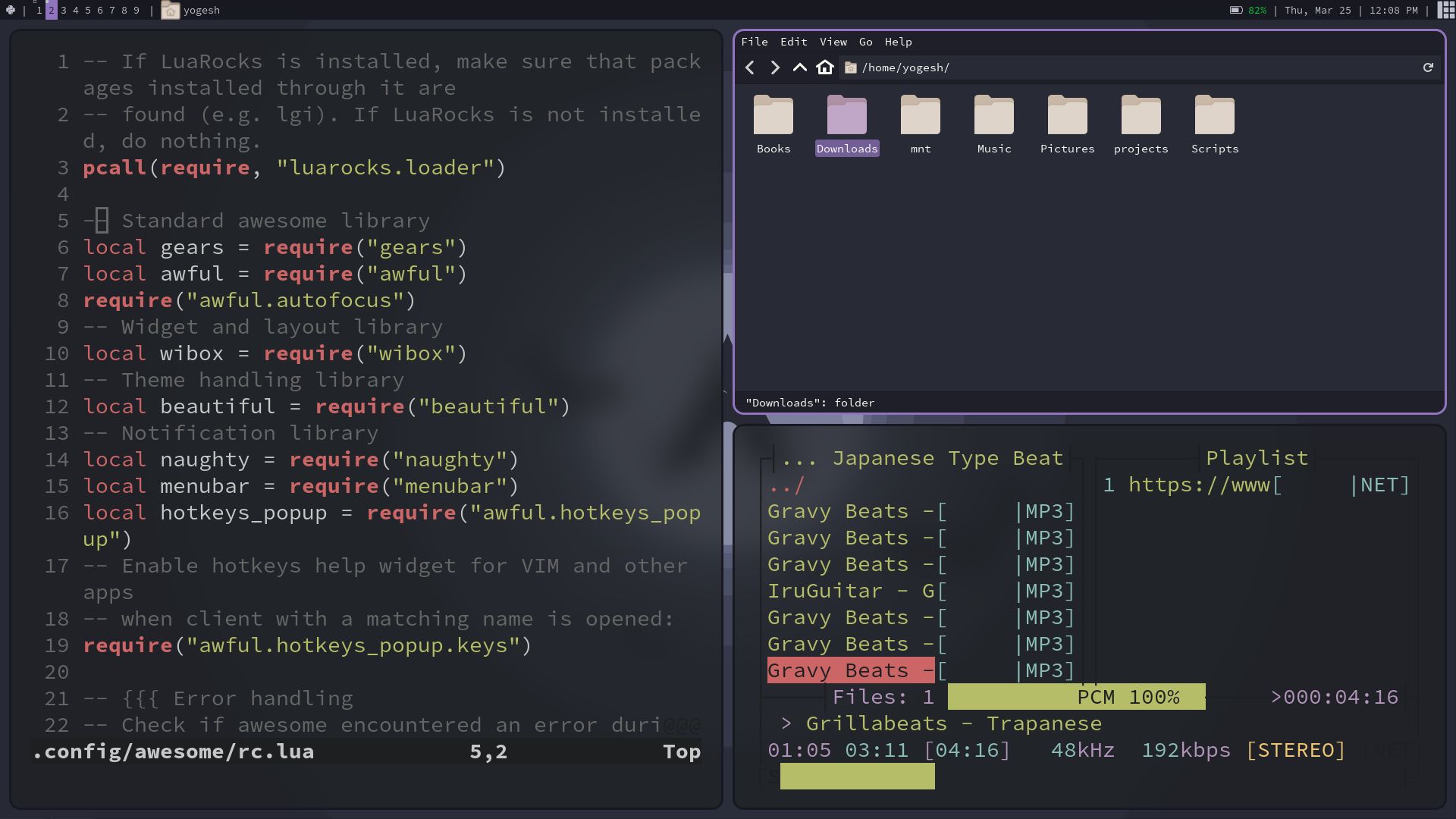The width and height of the screenshot is (1456, 819).
Task: Go to the home folder via toolbar icon
Action: (825, 67)
